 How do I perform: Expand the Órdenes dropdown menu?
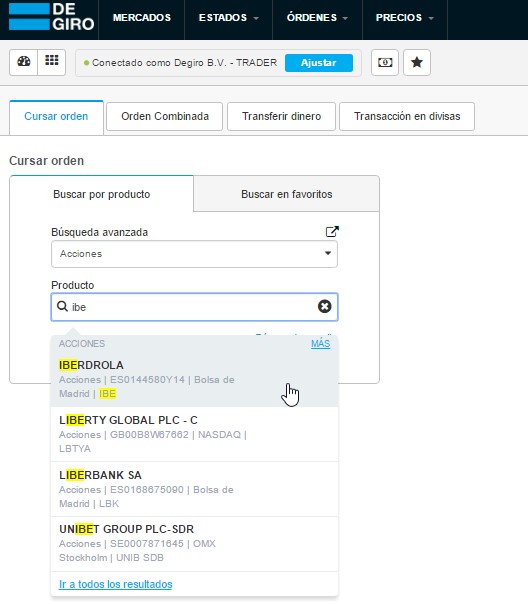317,18
